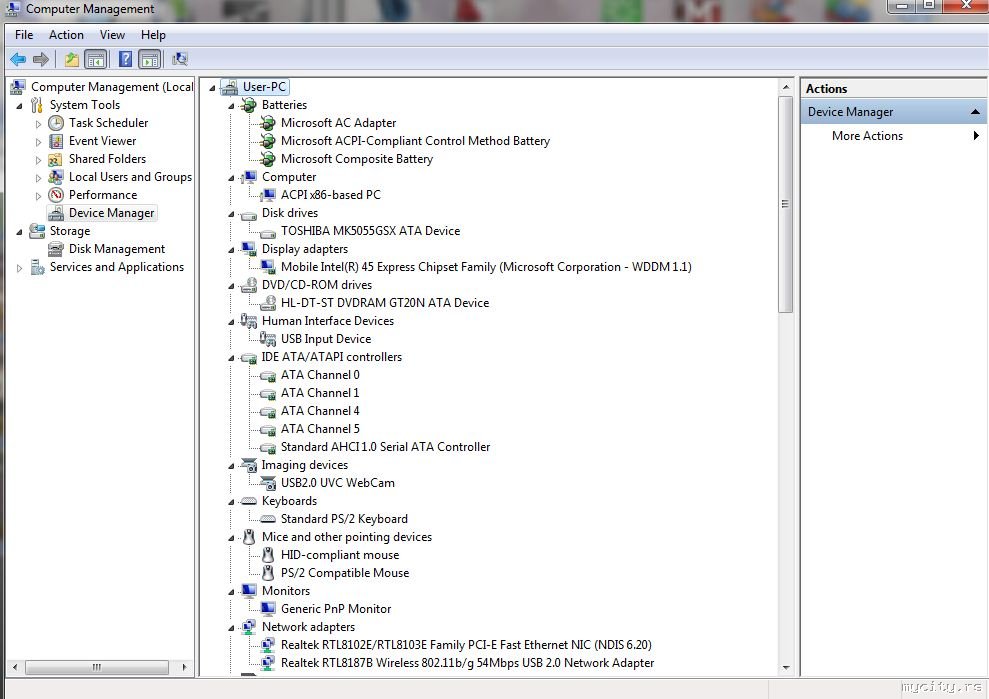The height and width of the screenshot is (699, 989).
Task: Select Device Manager in the console tree
Action: (x=112, y=213)
